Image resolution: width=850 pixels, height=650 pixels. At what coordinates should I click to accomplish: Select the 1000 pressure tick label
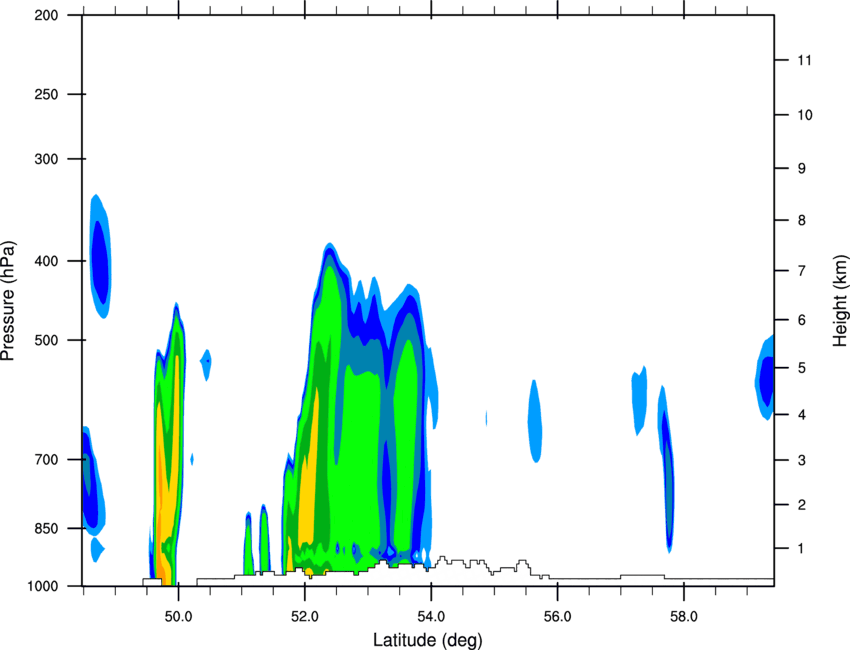[x=43, y=587]
